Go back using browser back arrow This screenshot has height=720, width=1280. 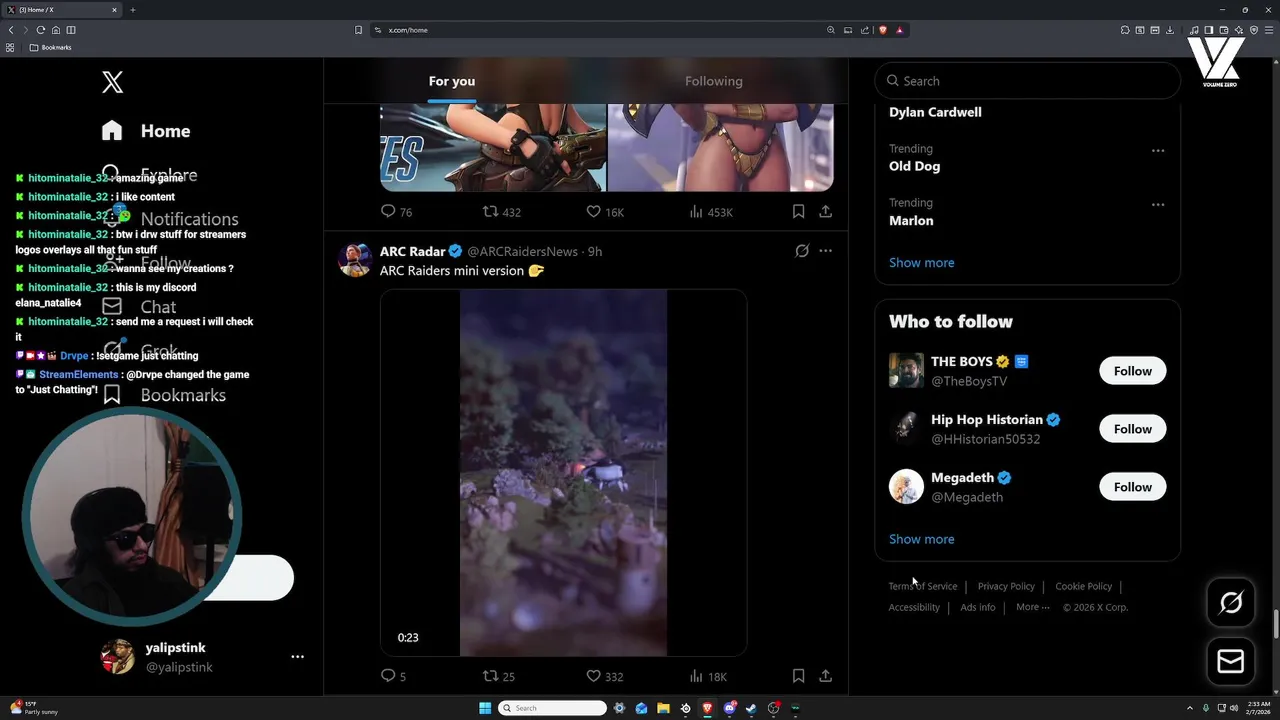(11, 30)
